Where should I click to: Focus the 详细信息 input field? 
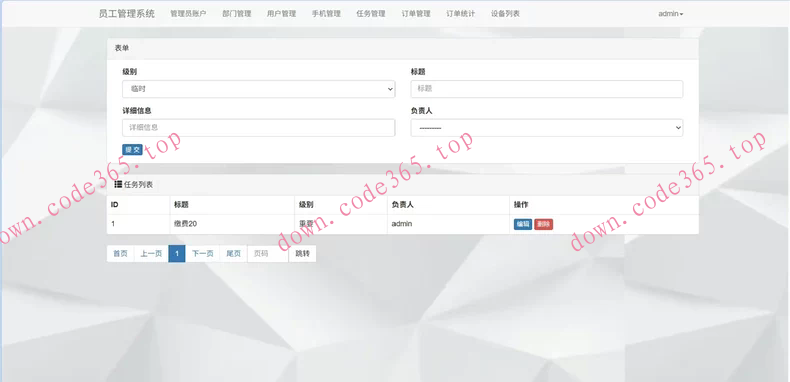[x=258, y=128]
